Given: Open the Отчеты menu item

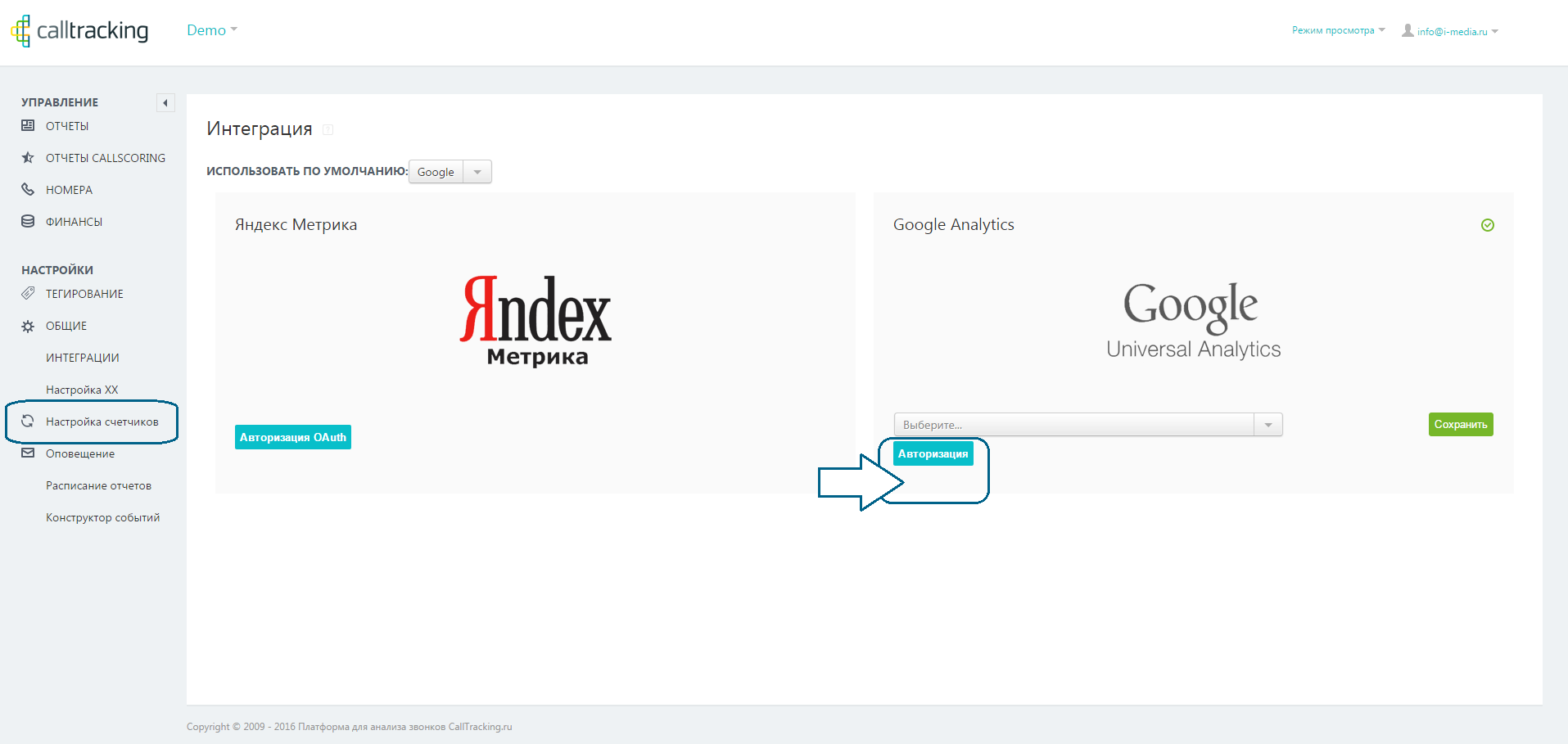Looking at the screenshot, I should (67, 126).
